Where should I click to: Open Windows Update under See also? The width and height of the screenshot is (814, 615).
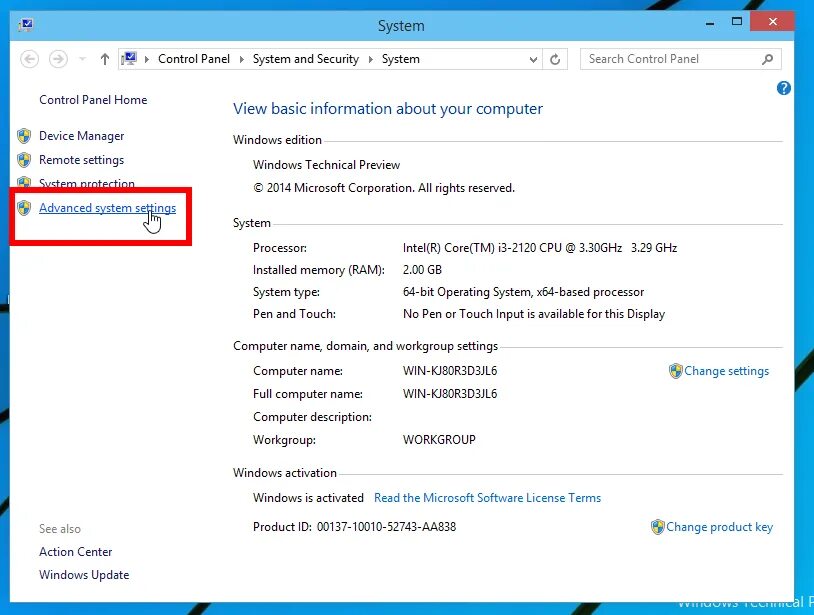pos(84,575)
